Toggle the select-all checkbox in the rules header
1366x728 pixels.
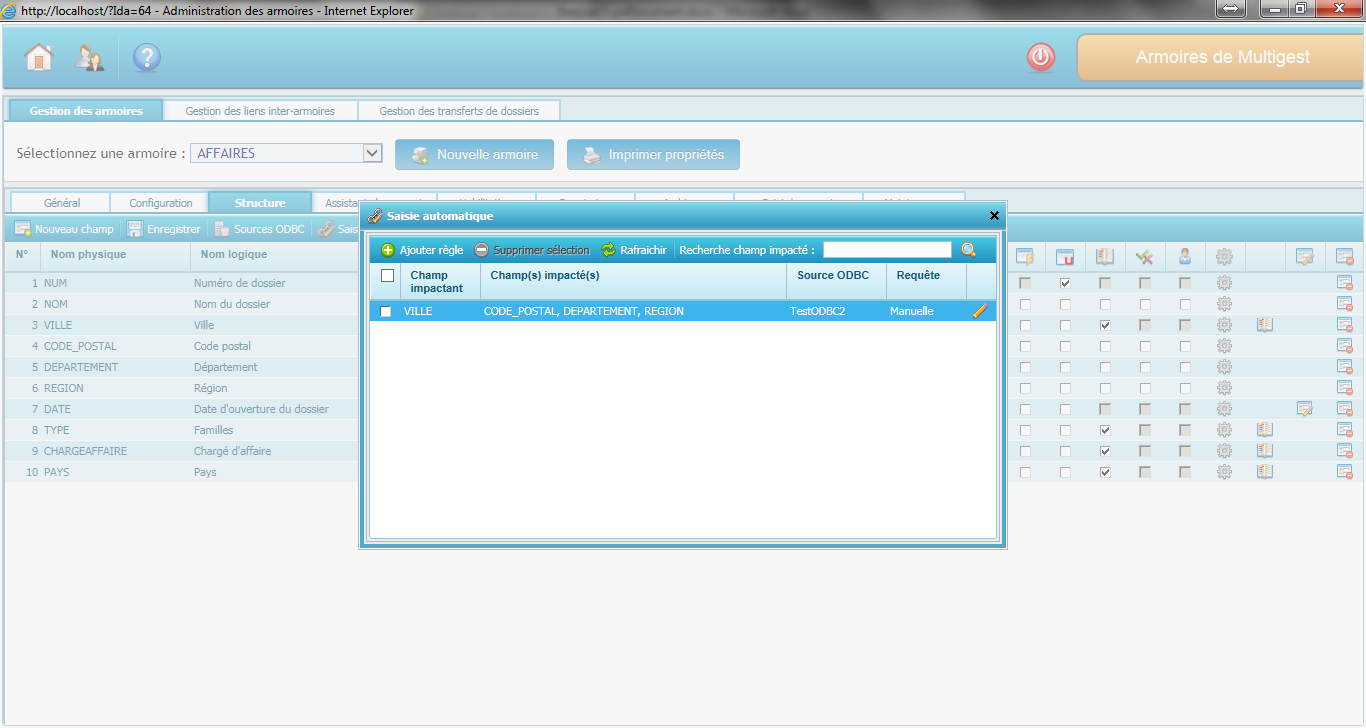click(x=388, y=276)
